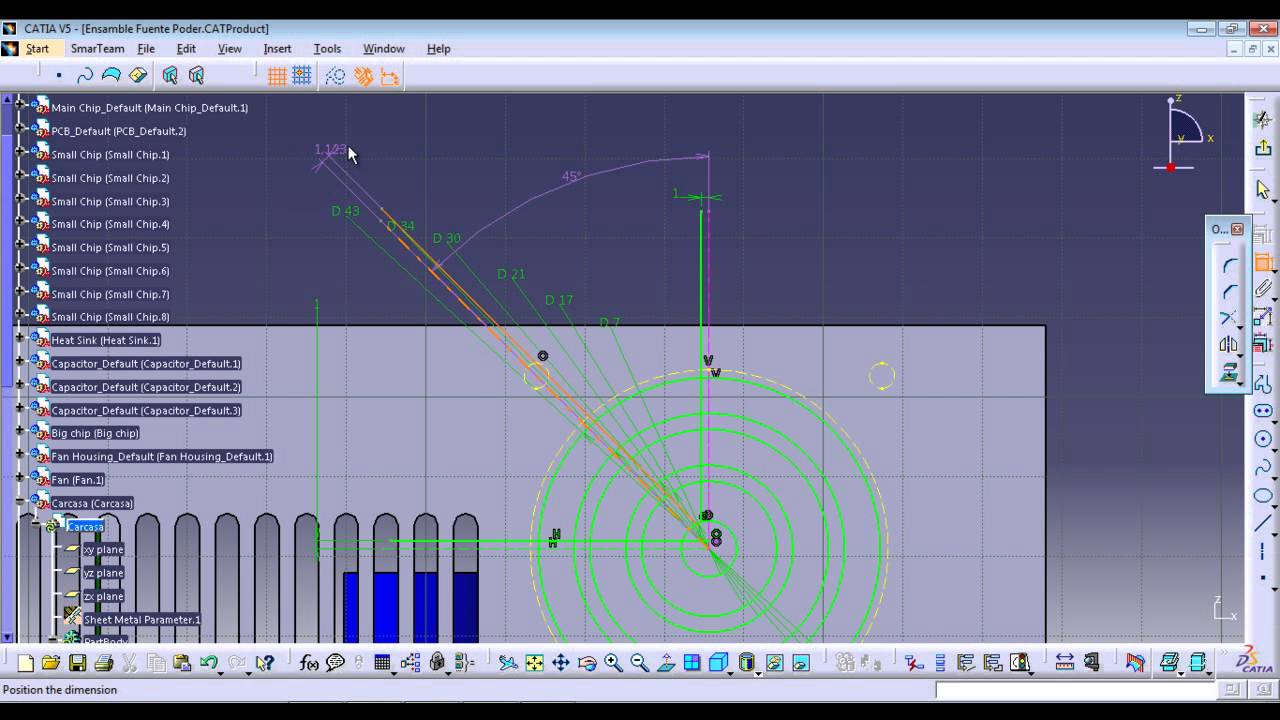Viewport: 1280px width, 720px height.
Task: Open the Window menu
Action: [384, 48]
